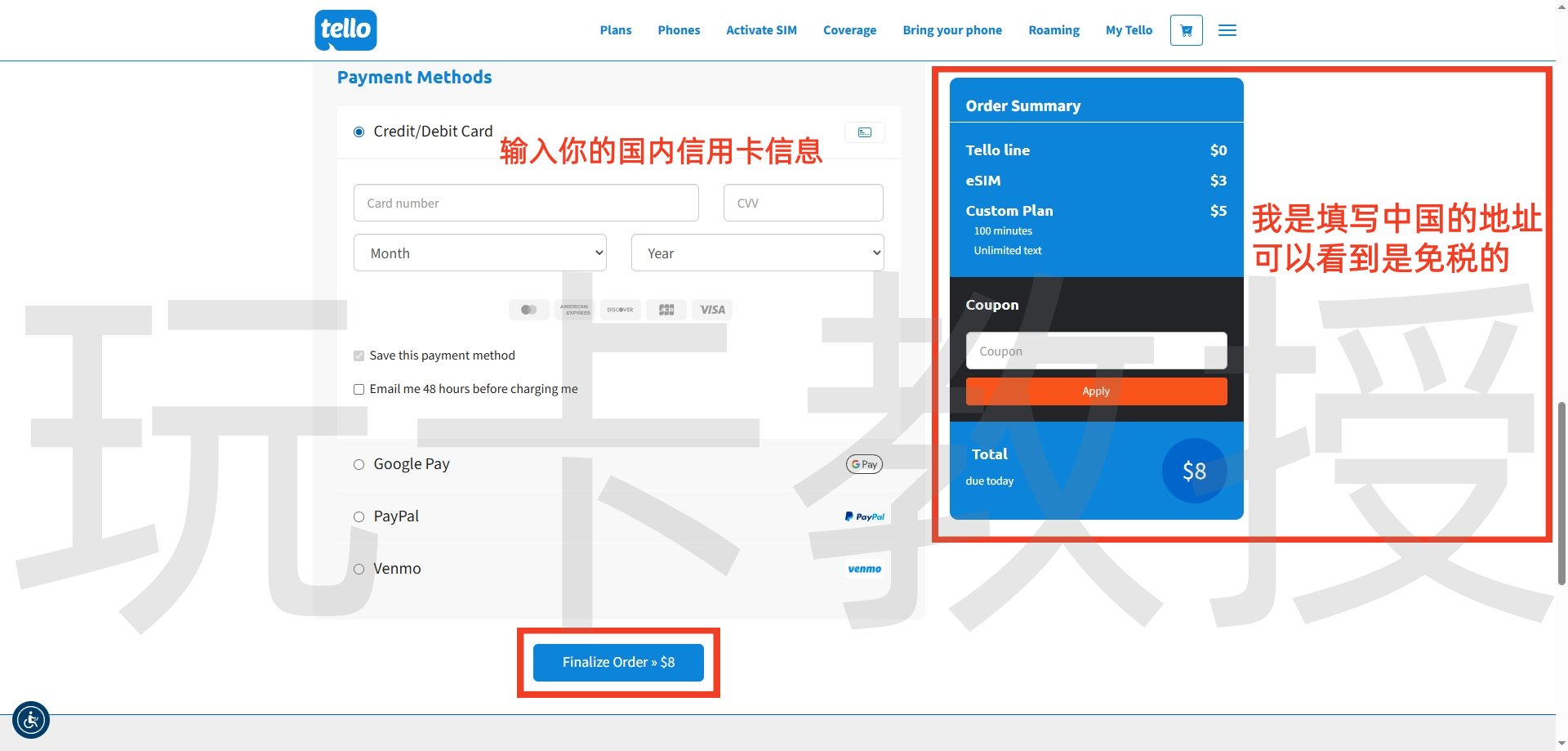The width and height of the screenshot is (1568, 751).
Task: Click the credit card icon
Action: click(x=864, y=132)
